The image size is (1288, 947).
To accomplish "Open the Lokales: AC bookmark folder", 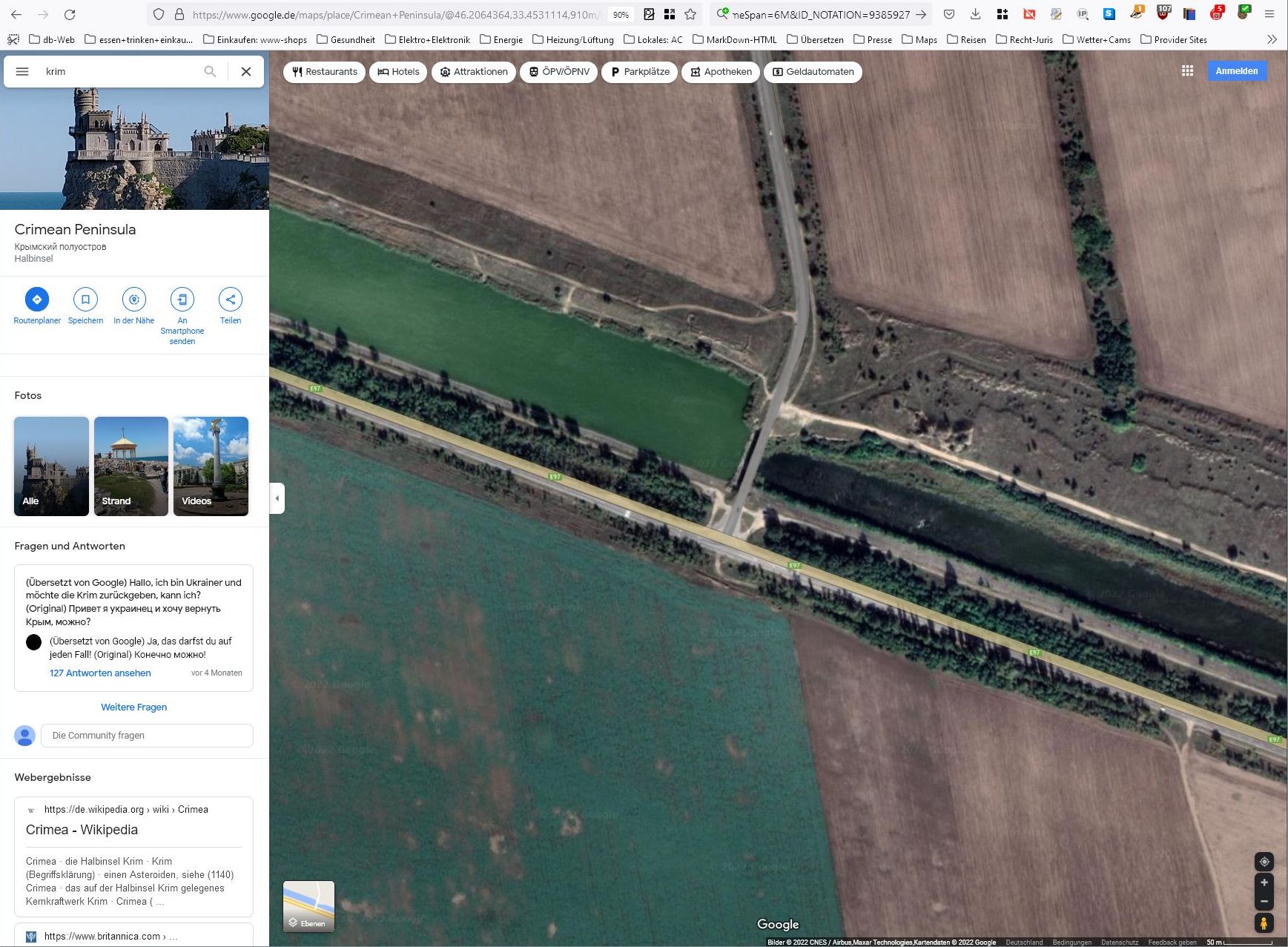I will [653, 39].
